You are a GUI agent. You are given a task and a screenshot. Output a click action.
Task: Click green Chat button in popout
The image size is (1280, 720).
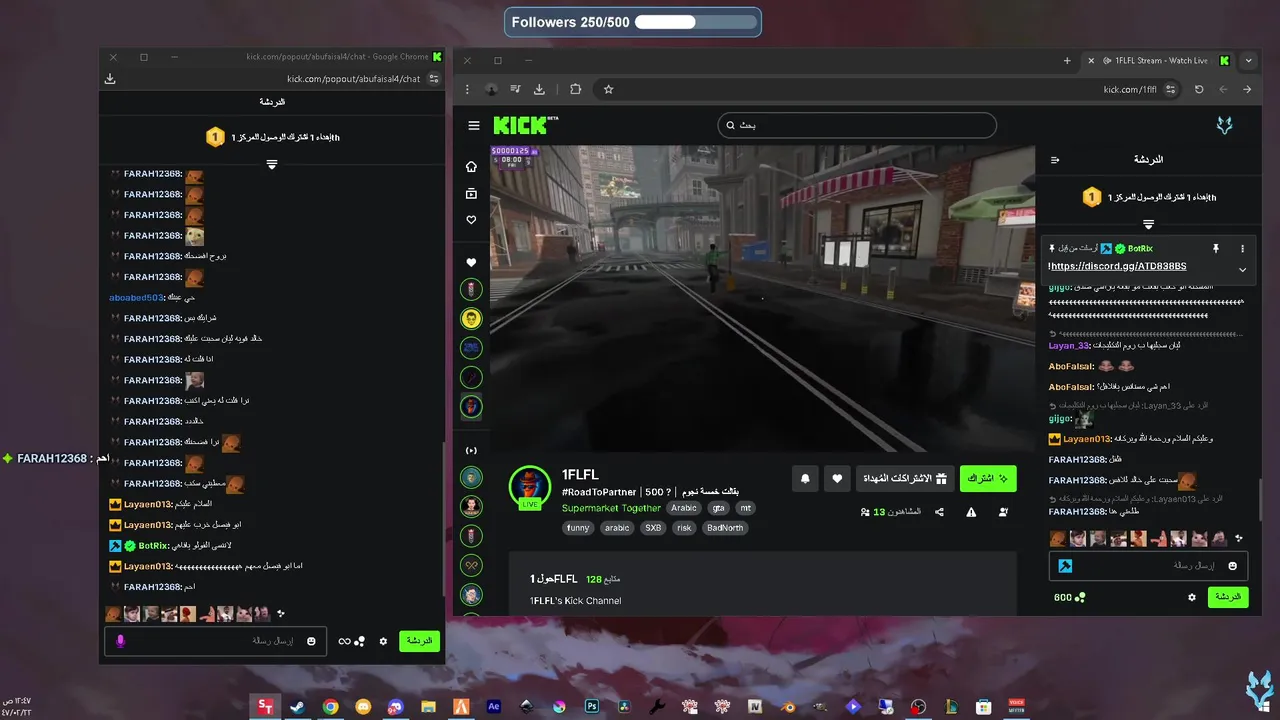[420, 641]
